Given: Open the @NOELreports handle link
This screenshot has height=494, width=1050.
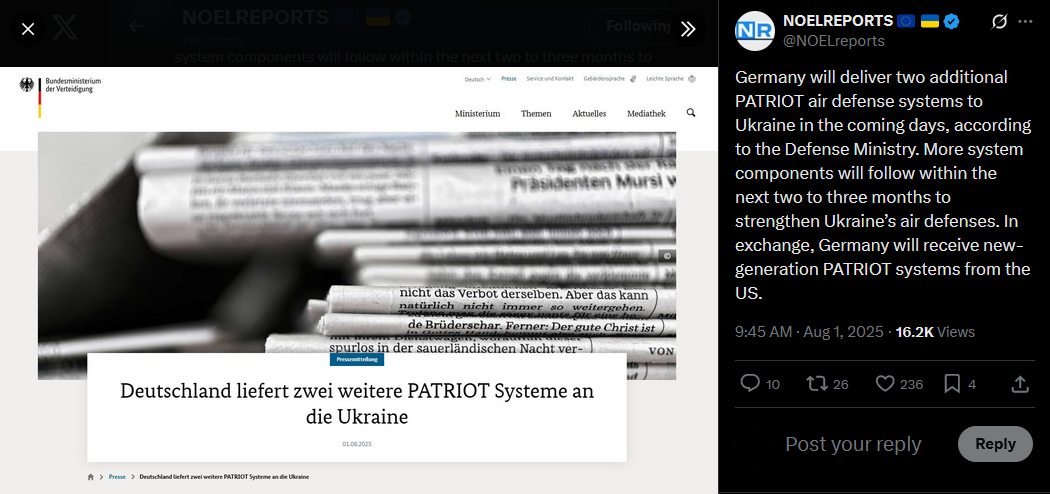Looking at the screenshot, I should (x=834, y=41).
